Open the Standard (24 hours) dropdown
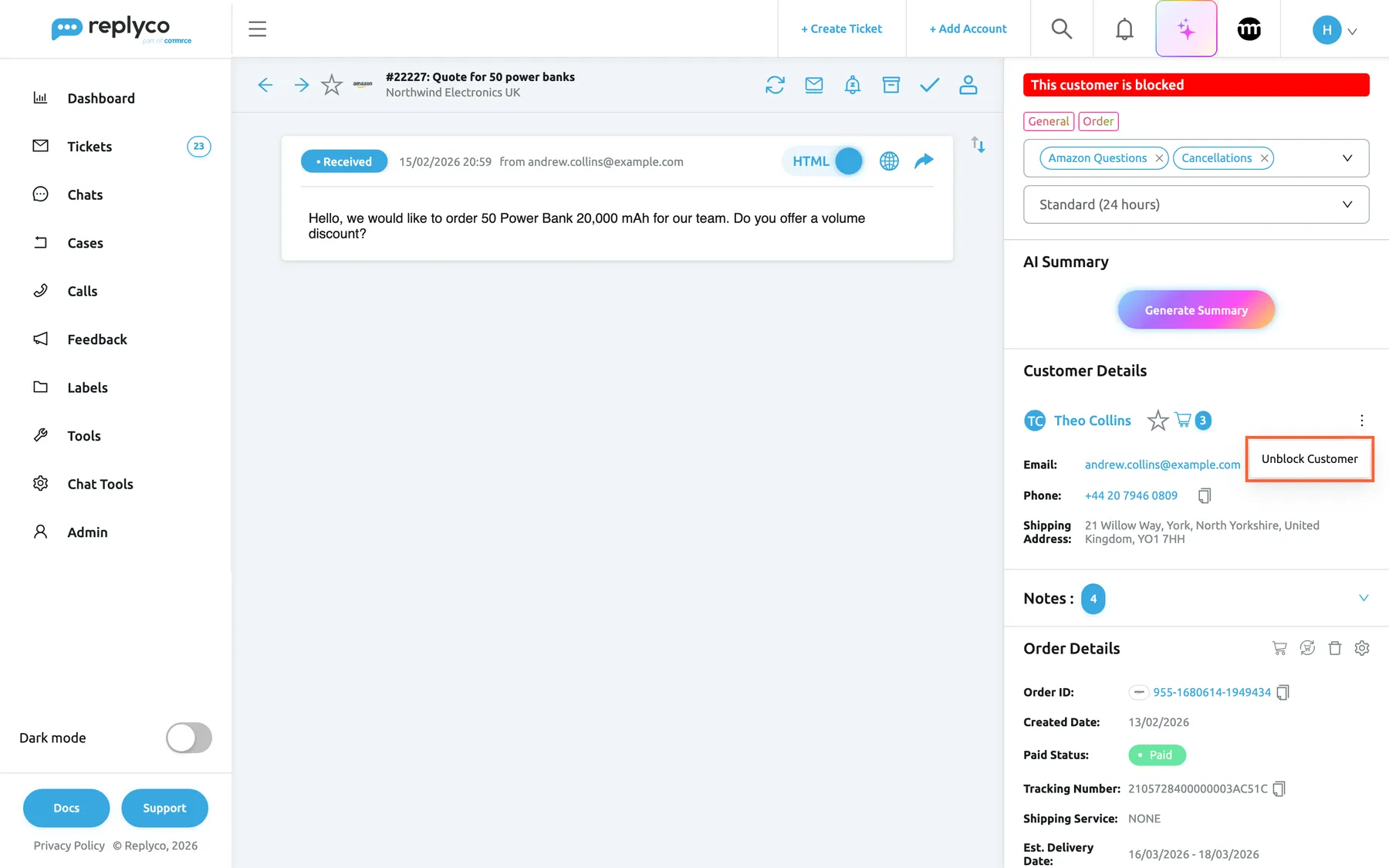This screenshot has height=868, width=1389. (1196, 204)
